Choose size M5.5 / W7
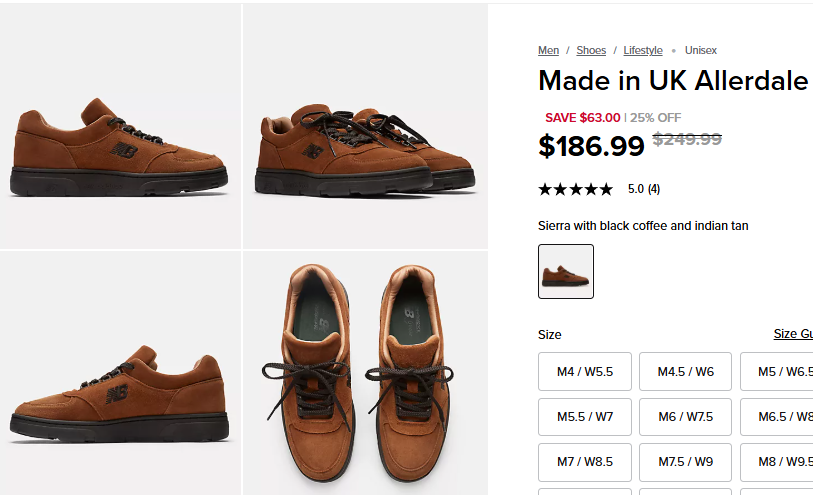The height and width of the screenshot is (495, 813). [x=585, y=417]
